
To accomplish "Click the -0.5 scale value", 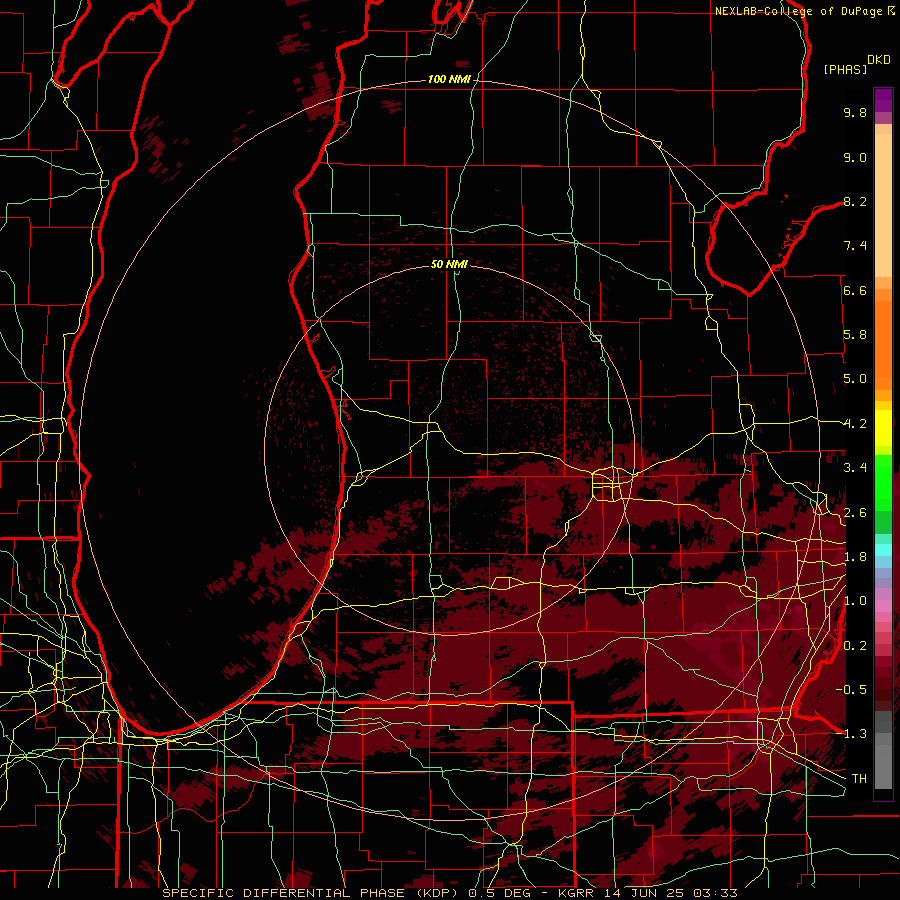I will [x=852, y=690].
